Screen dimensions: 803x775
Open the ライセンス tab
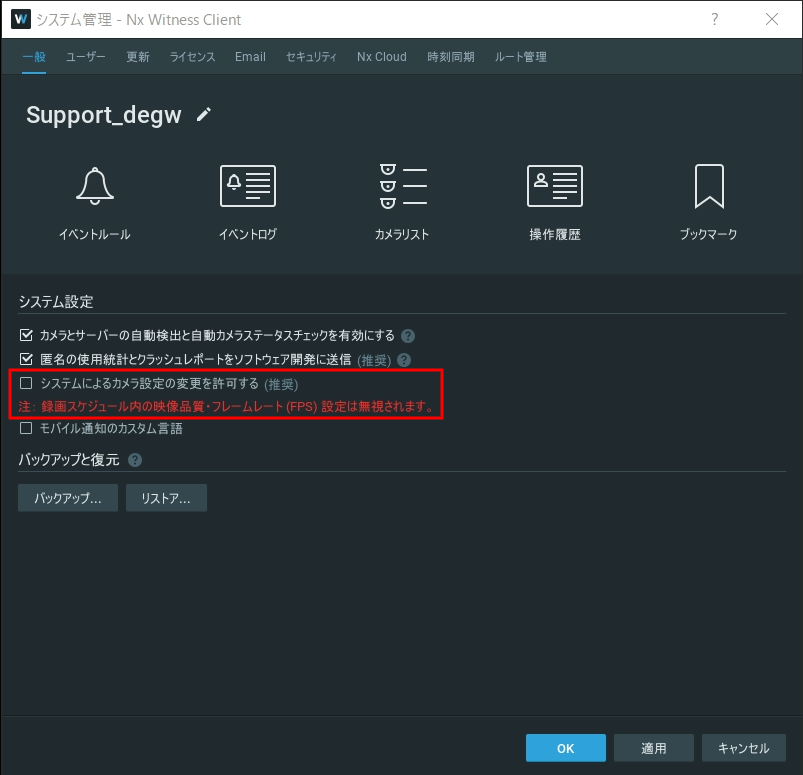click(193, 57)
